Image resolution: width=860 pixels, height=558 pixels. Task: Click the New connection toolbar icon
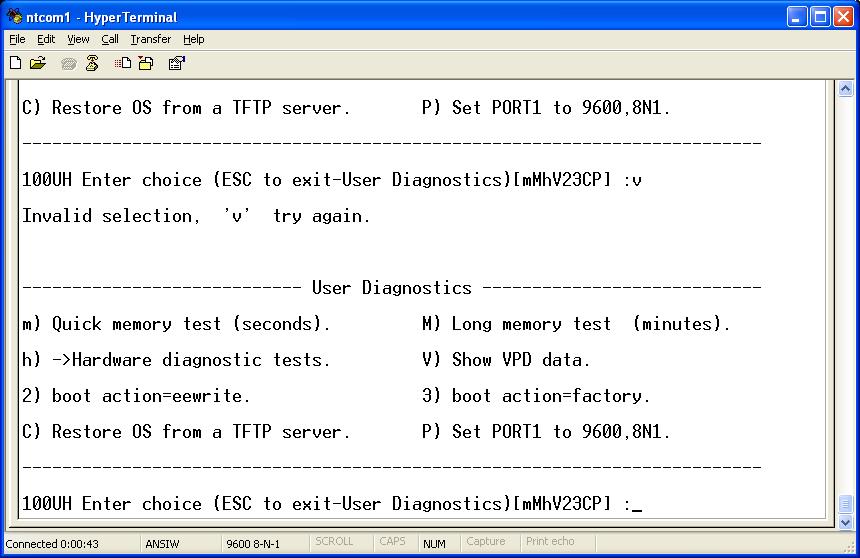click(x=15, y=63)
